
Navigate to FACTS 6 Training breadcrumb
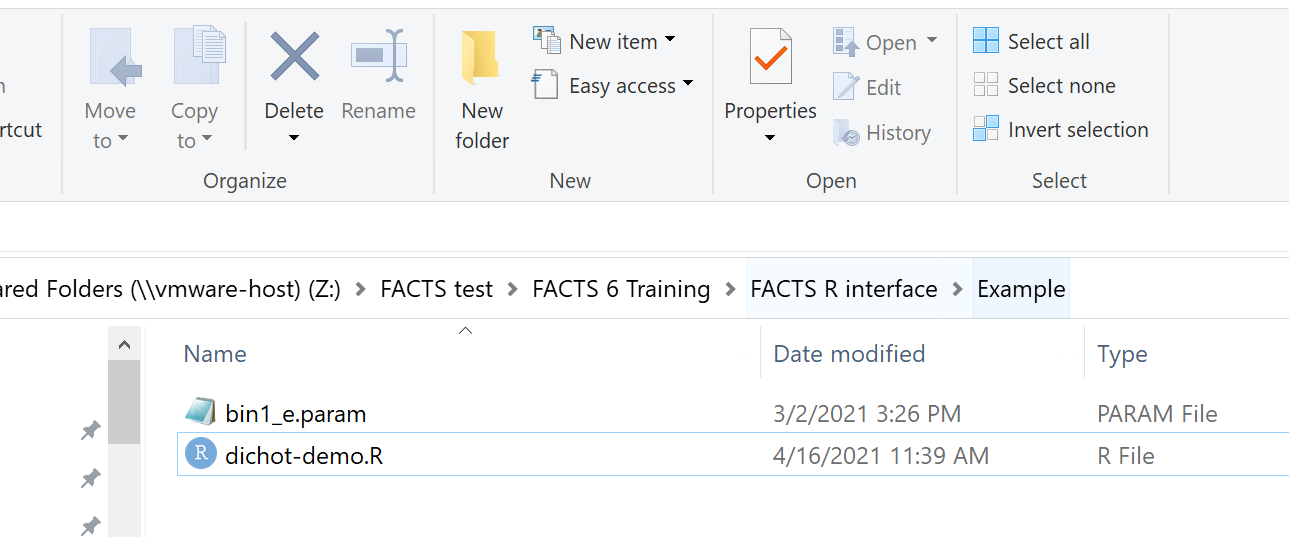coord(620,290)
